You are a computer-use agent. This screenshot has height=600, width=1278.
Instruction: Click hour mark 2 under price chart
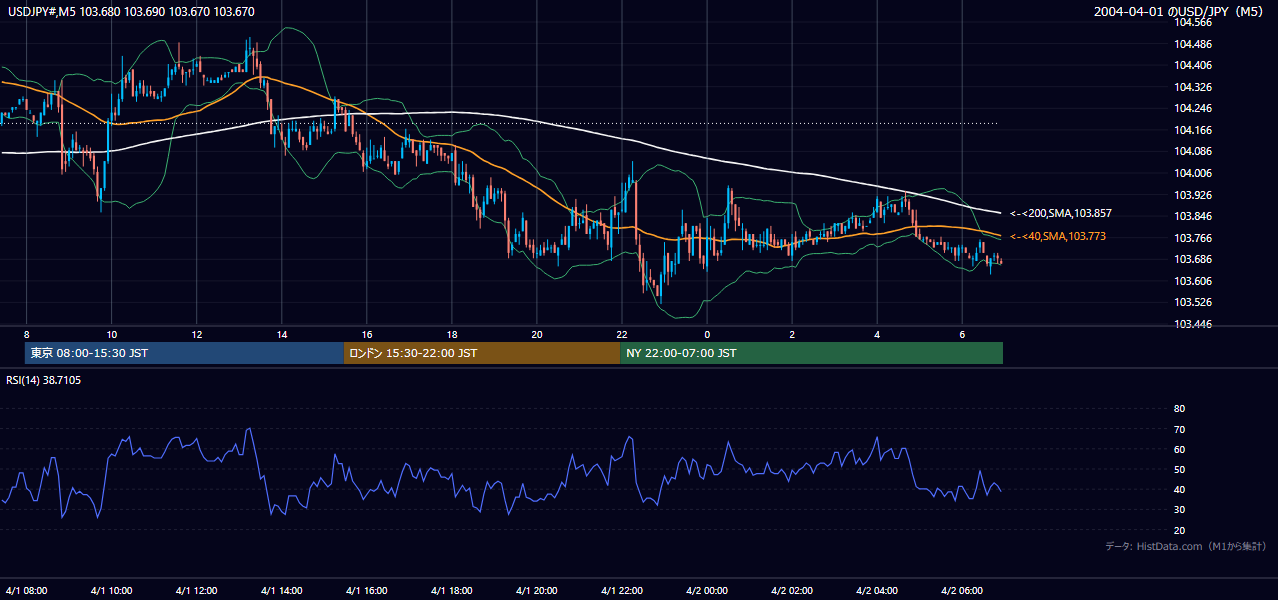pyautogui.click(x=792, y=334)
